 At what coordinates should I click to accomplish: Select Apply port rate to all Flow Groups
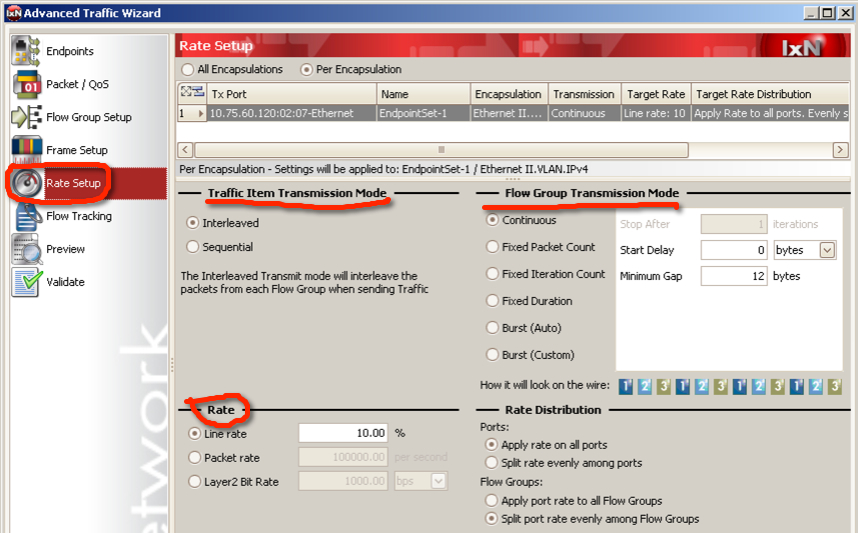491,500
